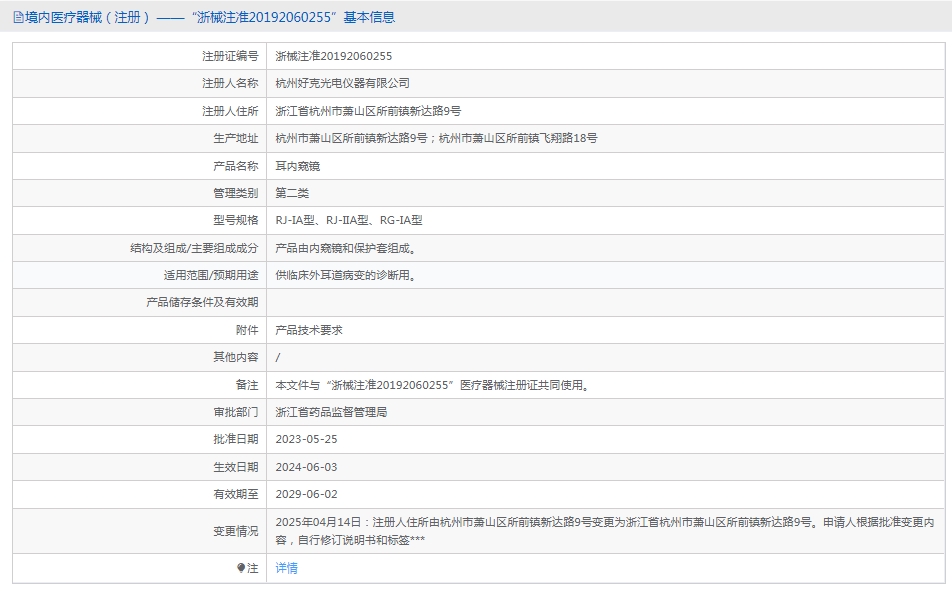Image resolution: width=952 pixels, height=591 pixels.
Task: Select the expiry date 2029-06-02
Action: [306, 494]
